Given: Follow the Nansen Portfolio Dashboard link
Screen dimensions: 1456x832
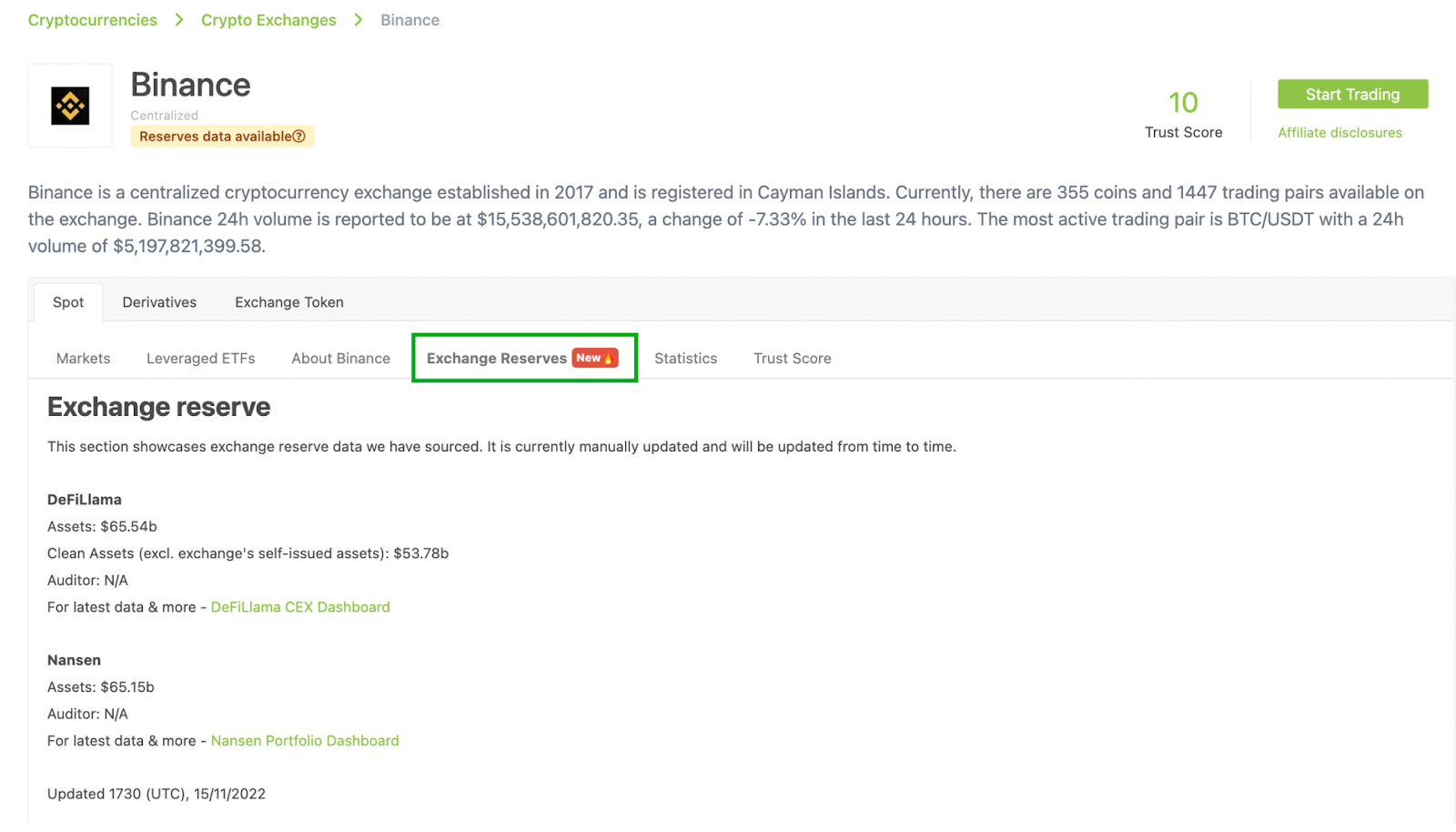Looking at the screenshot, I should 305,741.
